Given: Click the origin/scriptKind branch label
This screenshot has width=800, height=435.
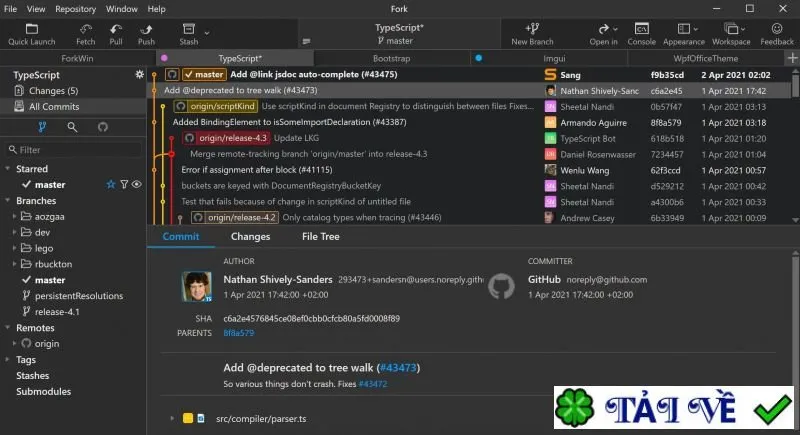Looking at the screenshot, I should (x=216, y=106).
